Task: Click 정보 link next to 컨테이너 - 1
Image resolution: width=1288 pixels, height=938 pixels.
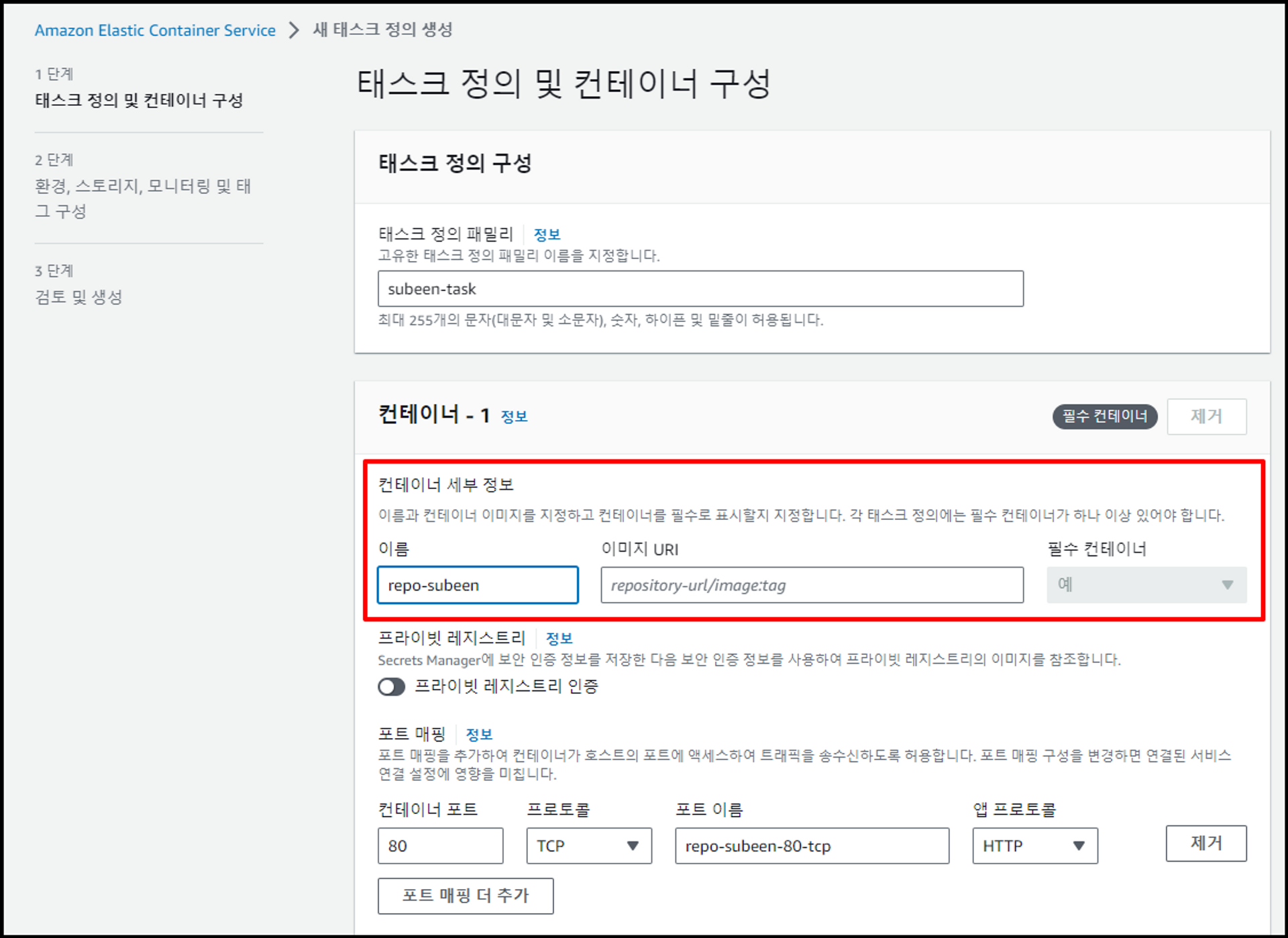Action: (514, 416)
